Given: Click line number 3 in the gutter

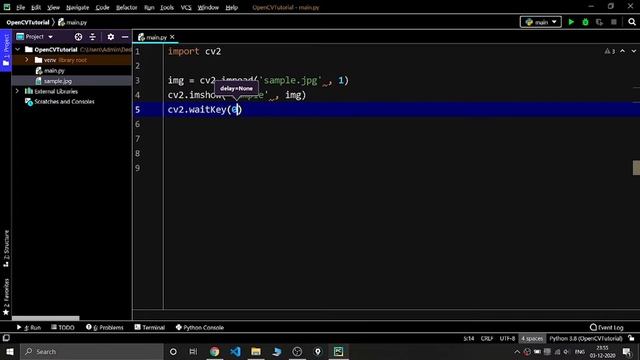Looking at the screenshot, I should coord(138,80).
